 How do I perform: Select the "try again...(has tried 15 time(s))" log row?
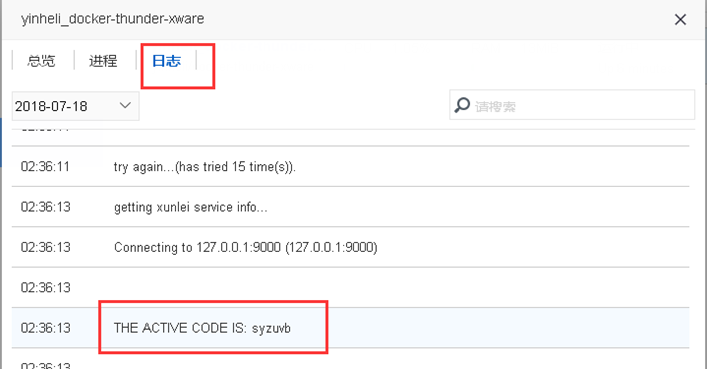point(350,166)
